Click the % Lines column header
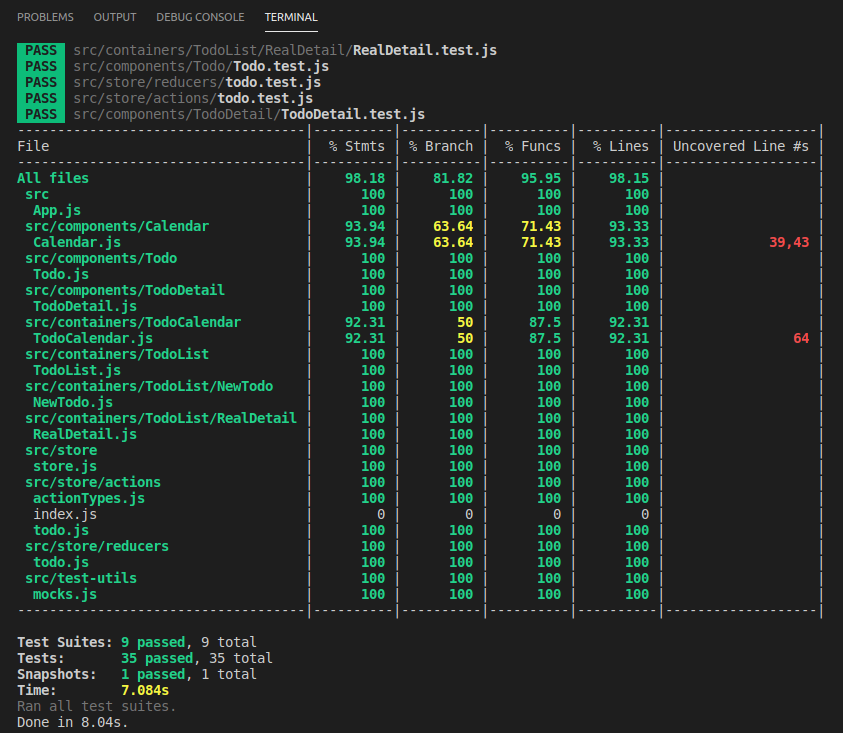843x733 pixels. tap(621, 146)
